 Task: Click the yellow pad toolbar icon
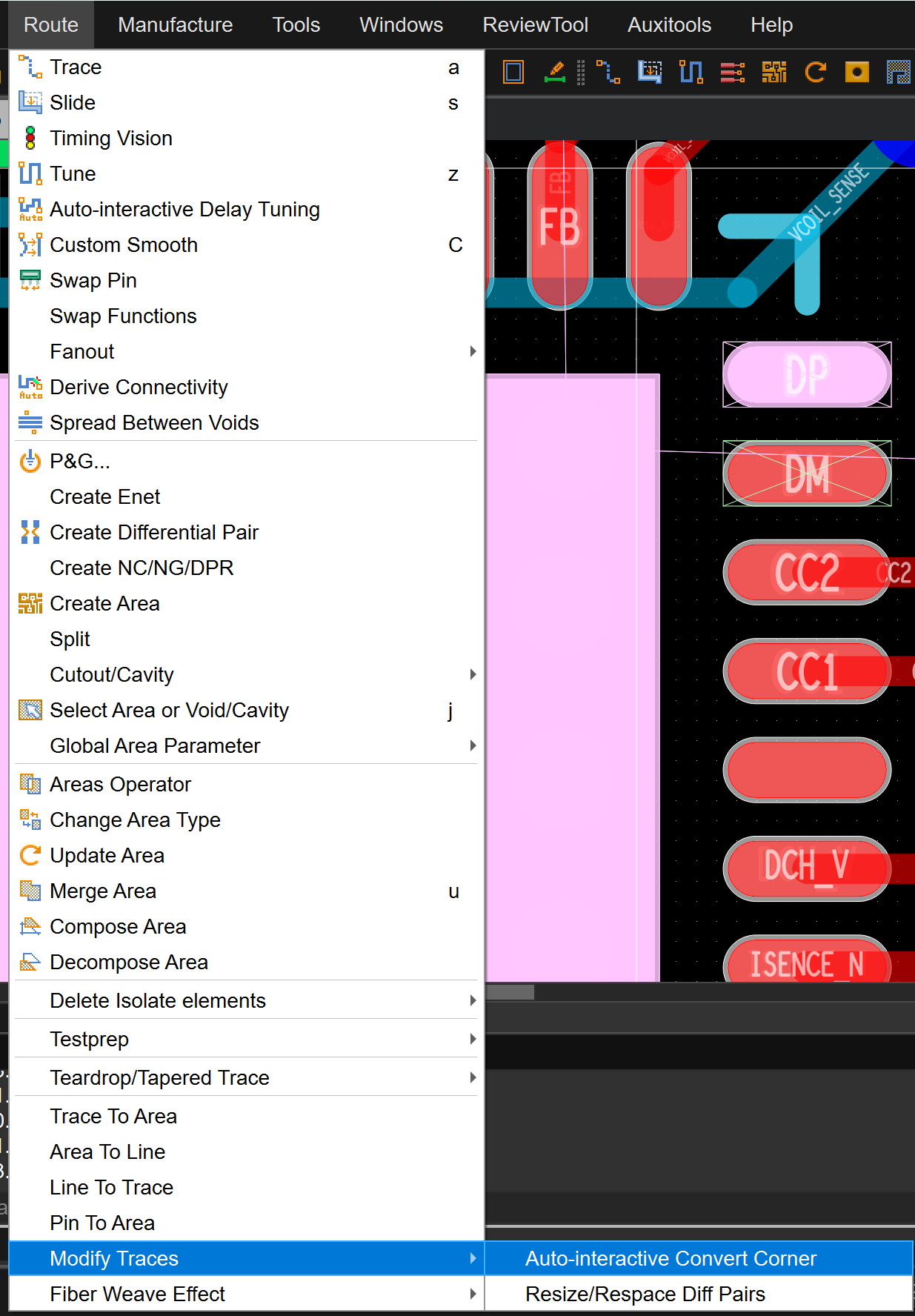856,72
